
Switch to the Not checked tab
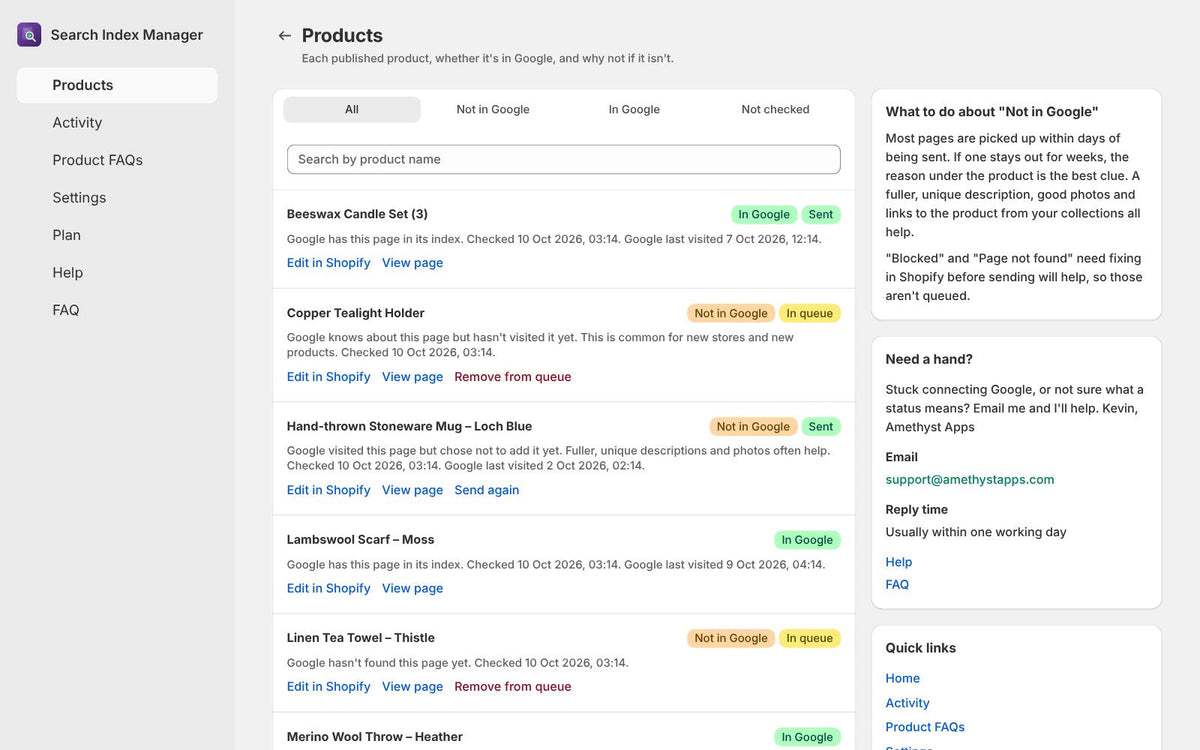click(775, 110)
